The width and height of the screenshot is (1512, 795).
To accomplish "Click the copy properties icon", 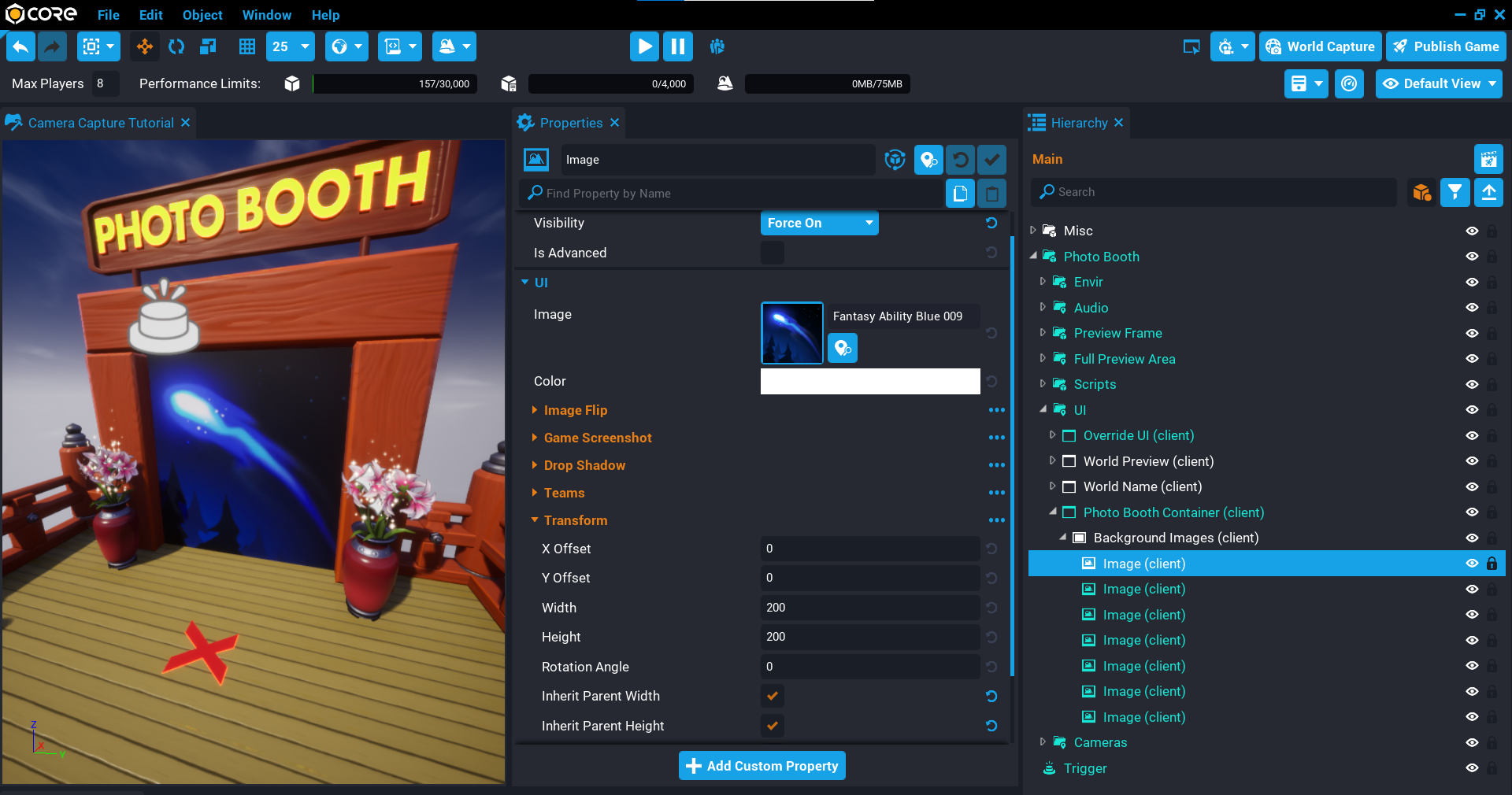I will (x=960, y=193).
